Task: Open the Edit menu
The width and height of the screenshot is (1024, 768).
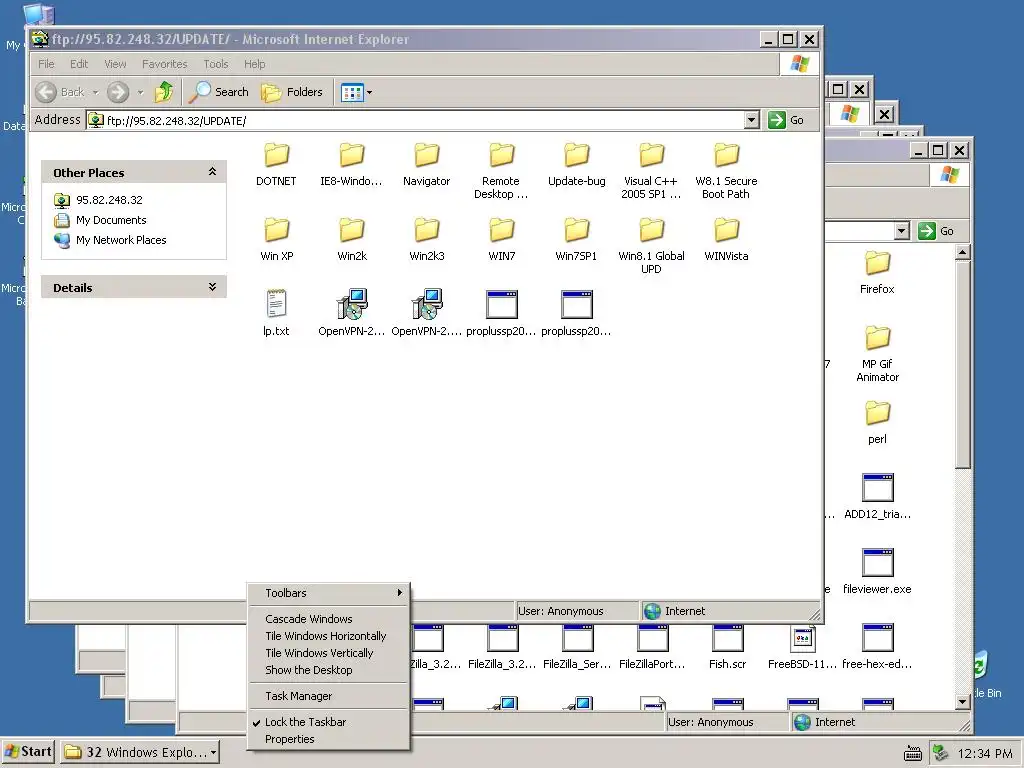Action: tap(79, 64)
